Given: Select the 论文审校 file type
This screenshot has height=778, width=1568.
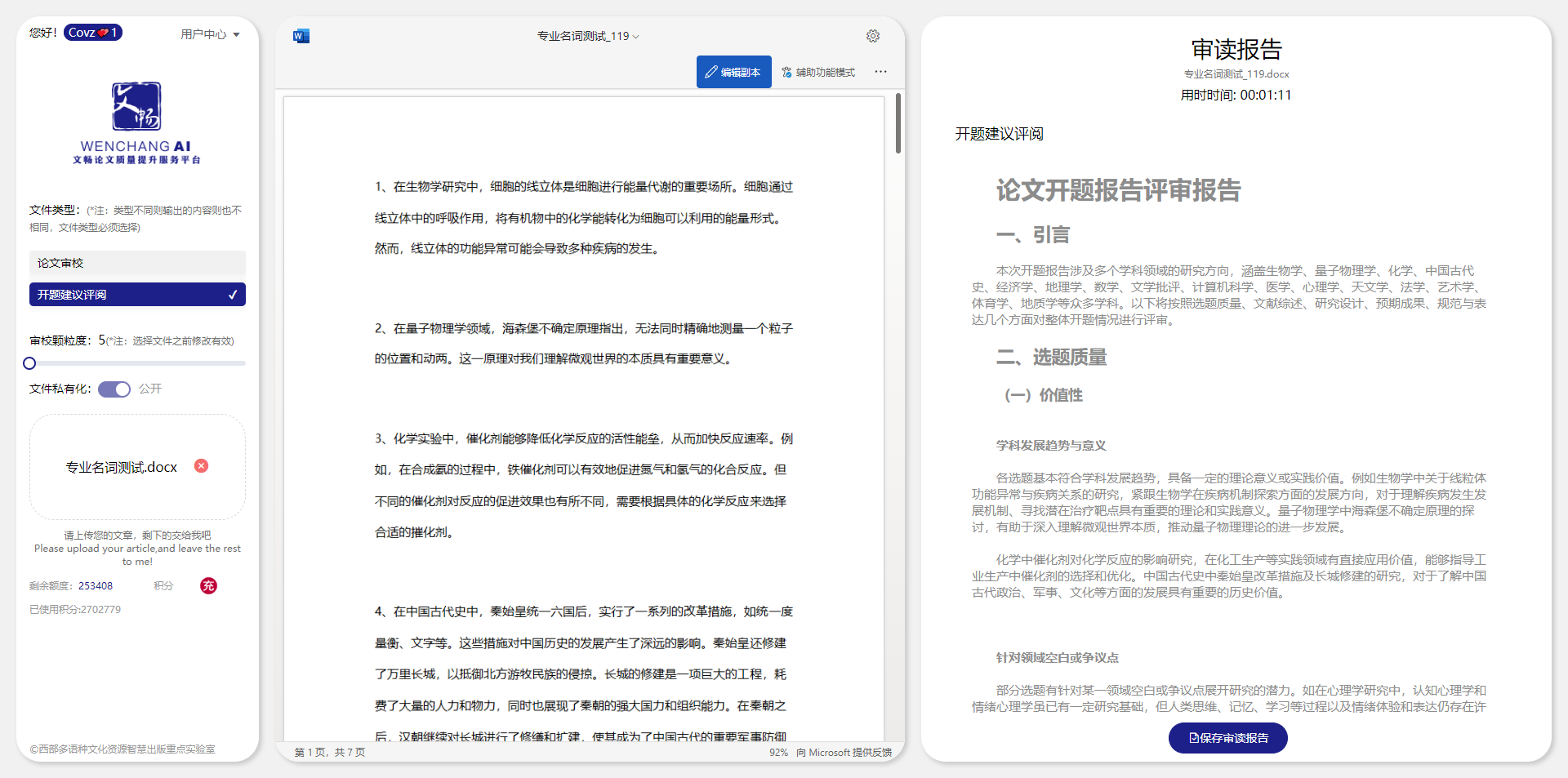Looking at the screenshot, I should [137, 263].
